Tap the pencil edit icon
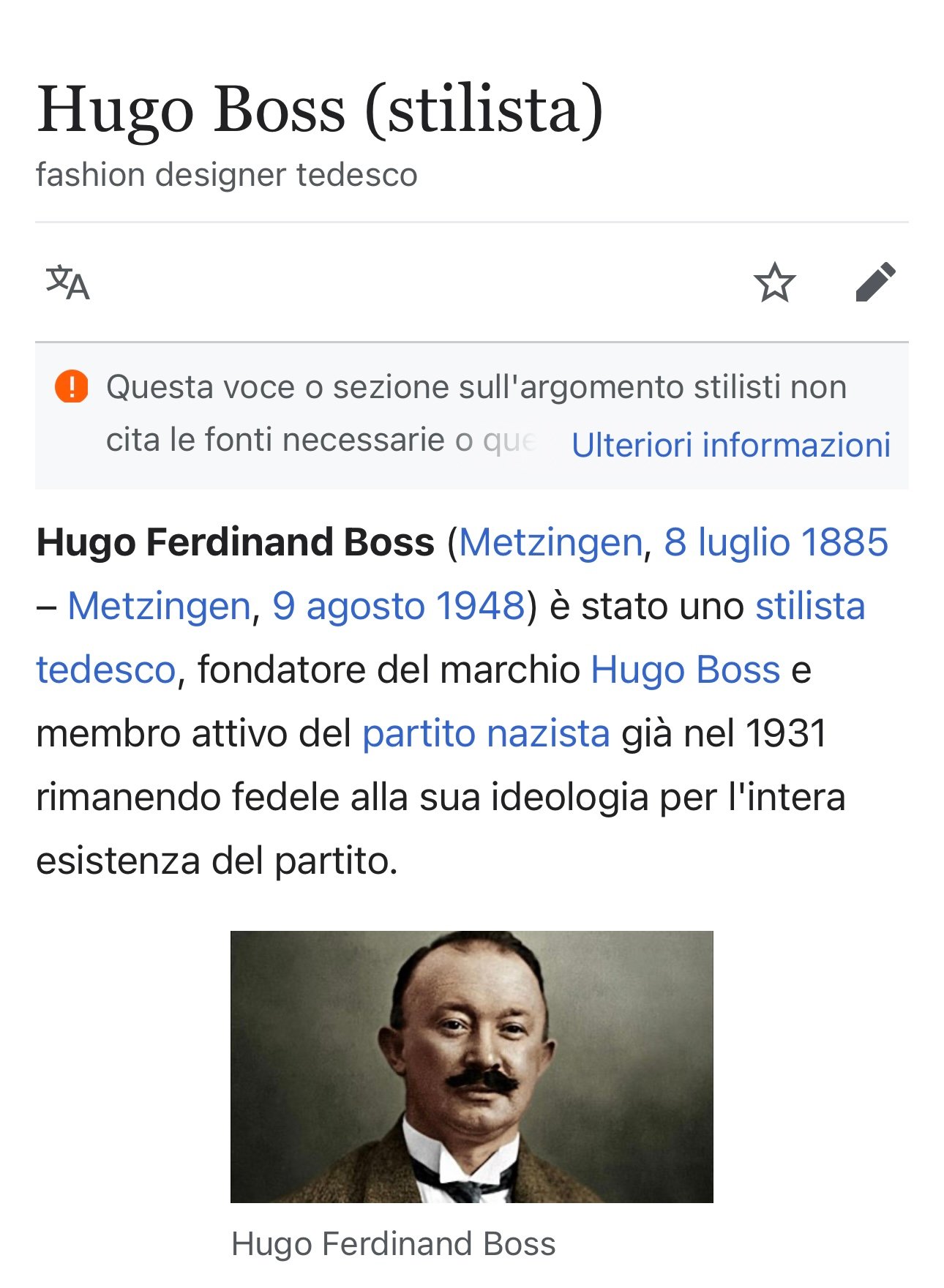 coord(875,282)
